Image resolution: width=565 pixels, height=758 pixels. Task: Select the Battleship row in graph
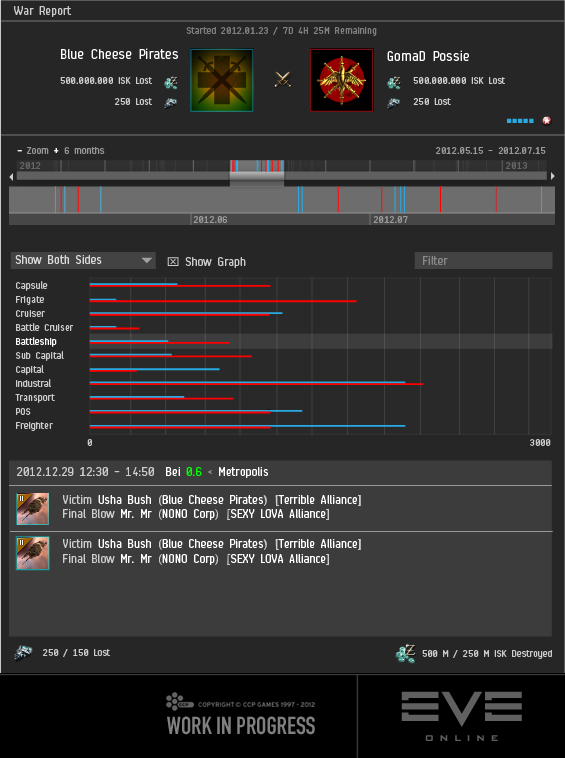281,341
